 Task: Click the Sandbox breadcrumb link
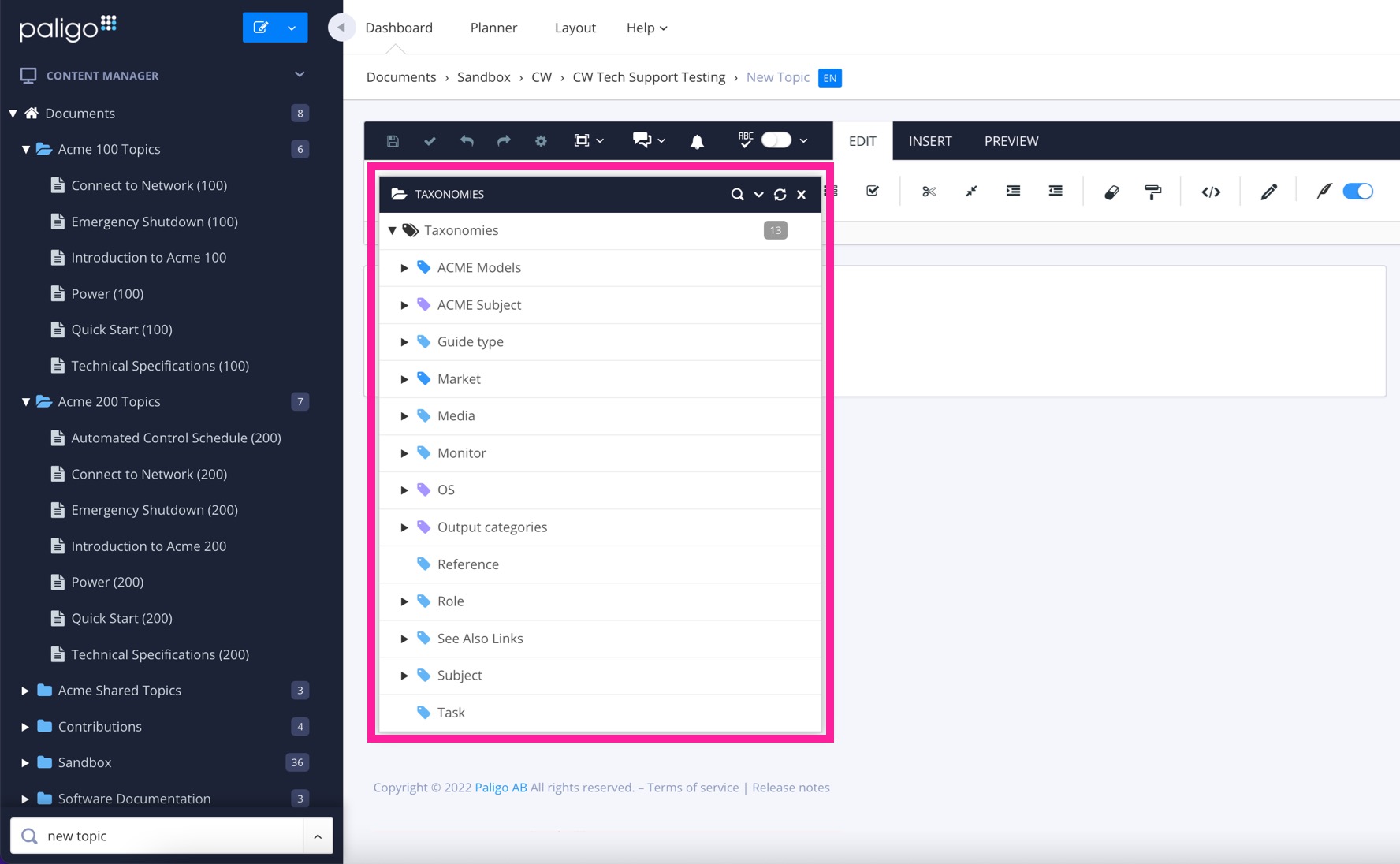coord(483,77)
